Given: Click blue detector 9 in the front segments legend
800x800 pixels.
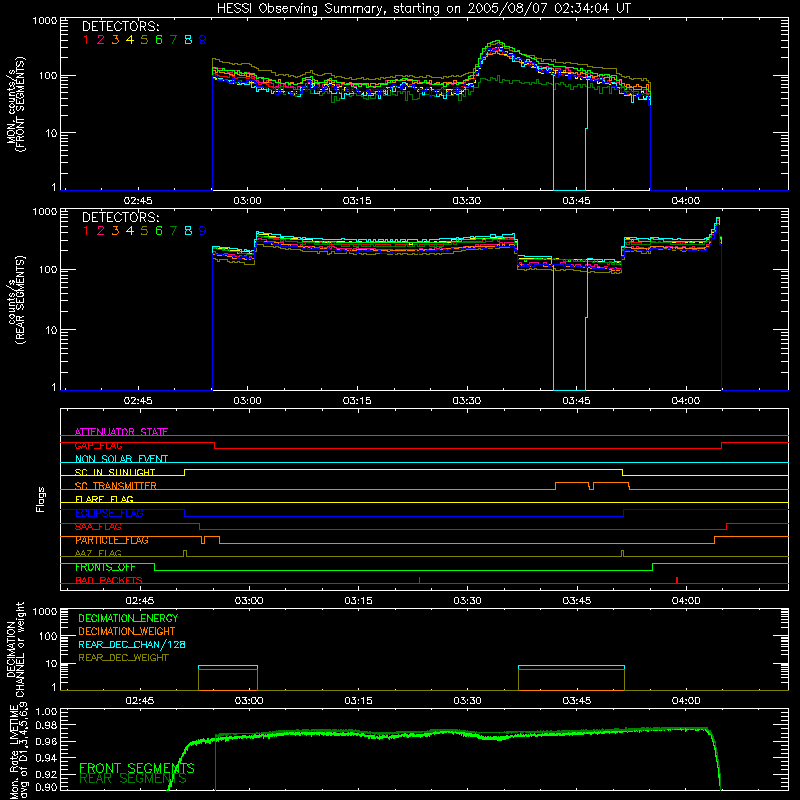Looking at the screenshot, I should point(203,40).
